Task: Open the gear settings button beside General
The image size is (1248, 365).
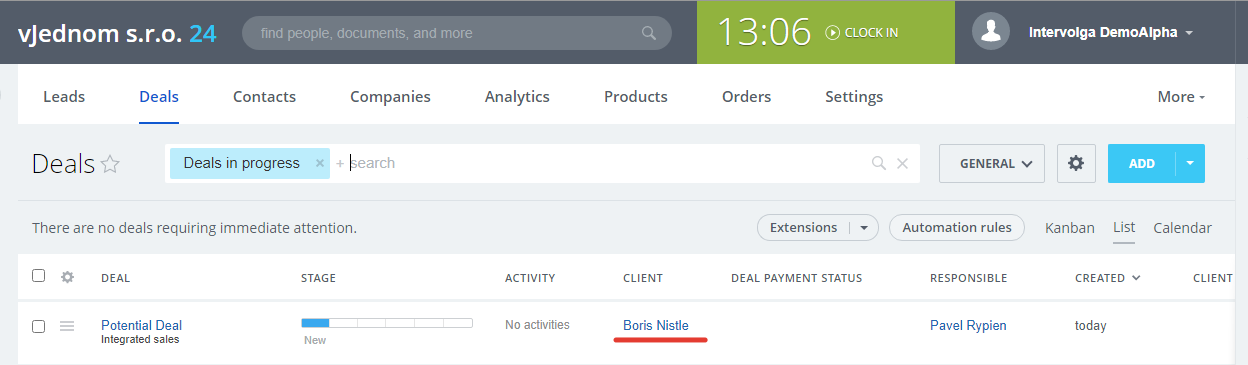Action: [1076, 163]
